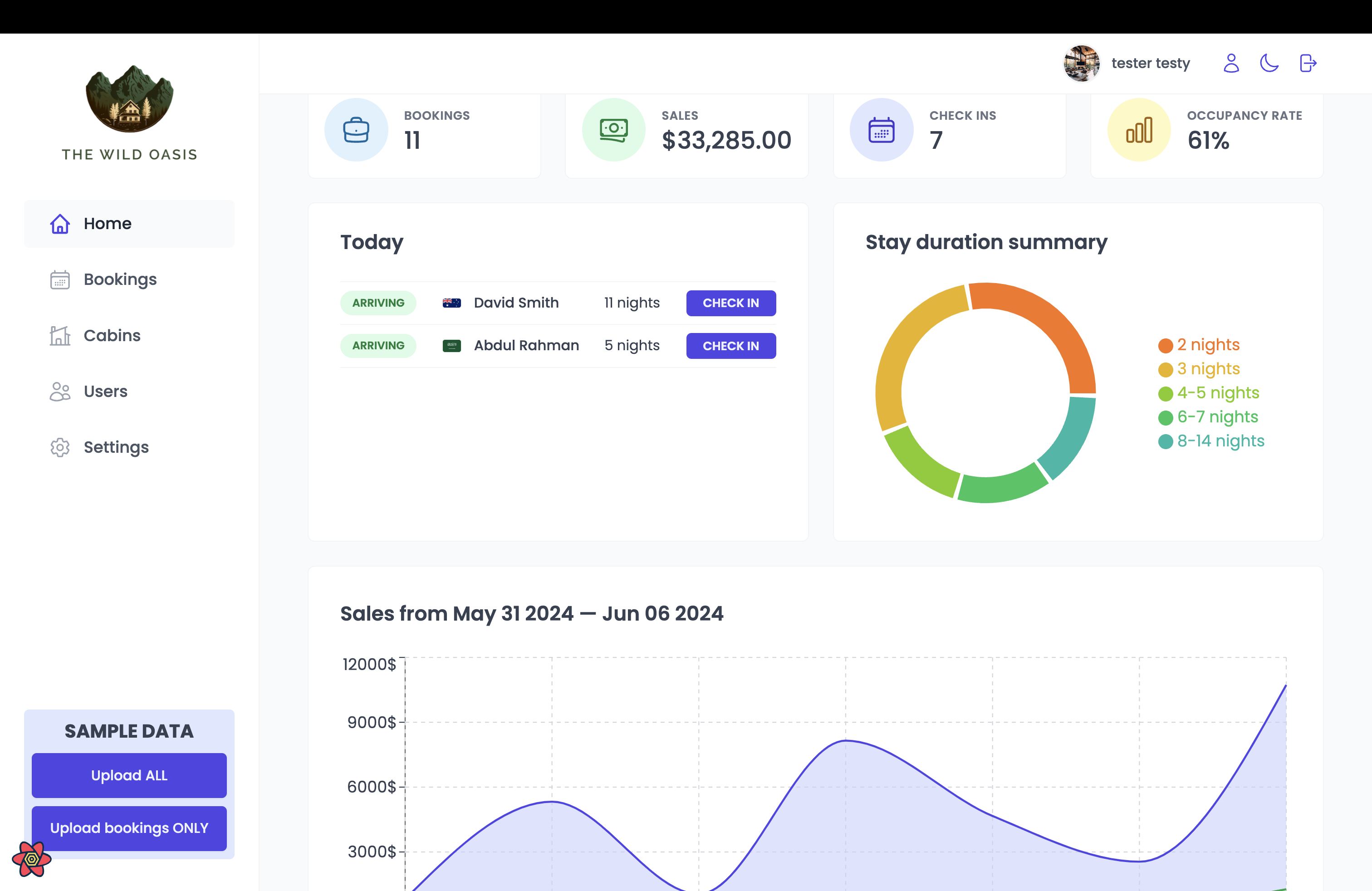Click The Wild Oasis logo
1372x891 pixels.
click(130, 113)
